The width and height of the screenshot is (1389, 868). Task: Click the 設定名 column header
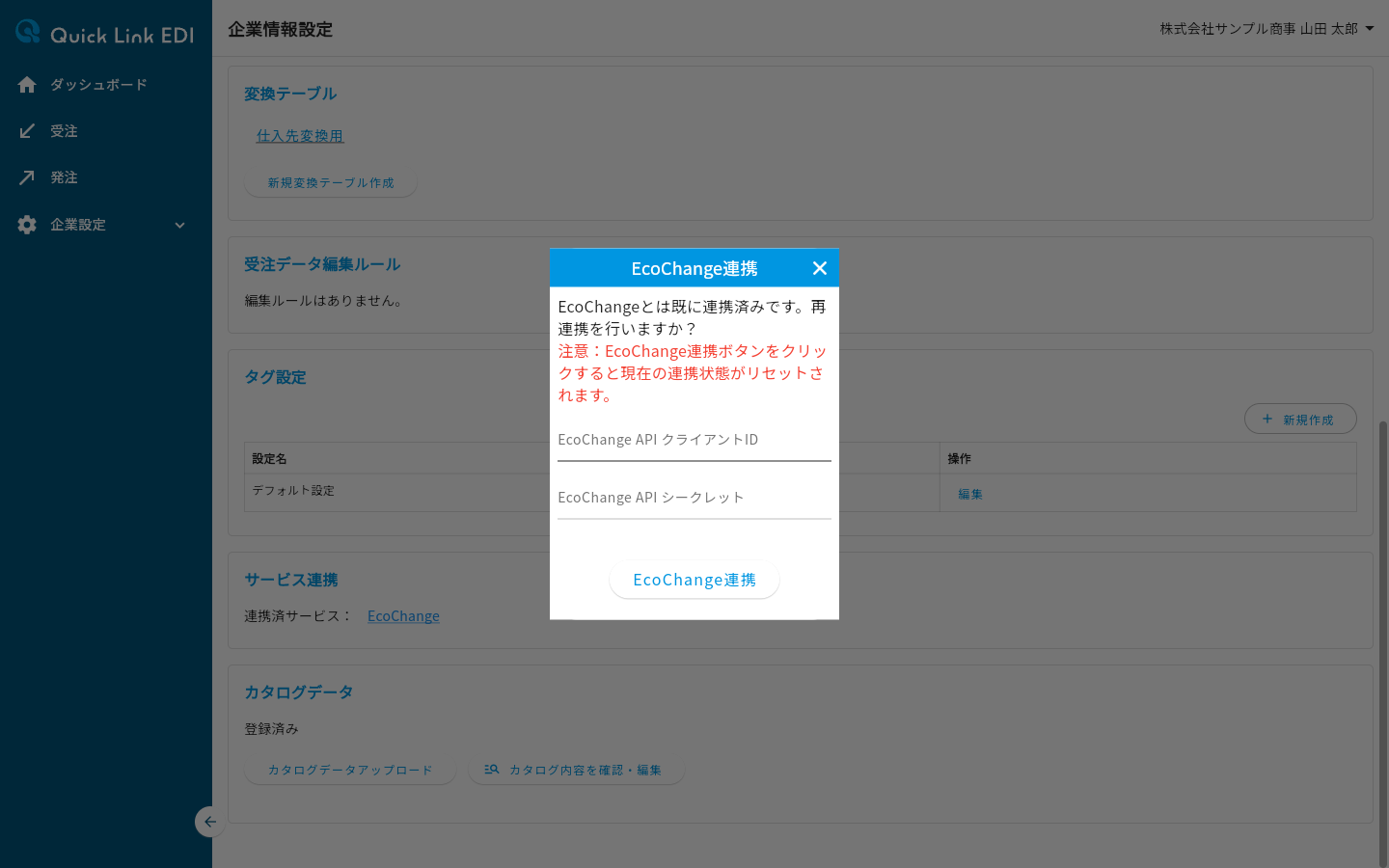point(270,459)
